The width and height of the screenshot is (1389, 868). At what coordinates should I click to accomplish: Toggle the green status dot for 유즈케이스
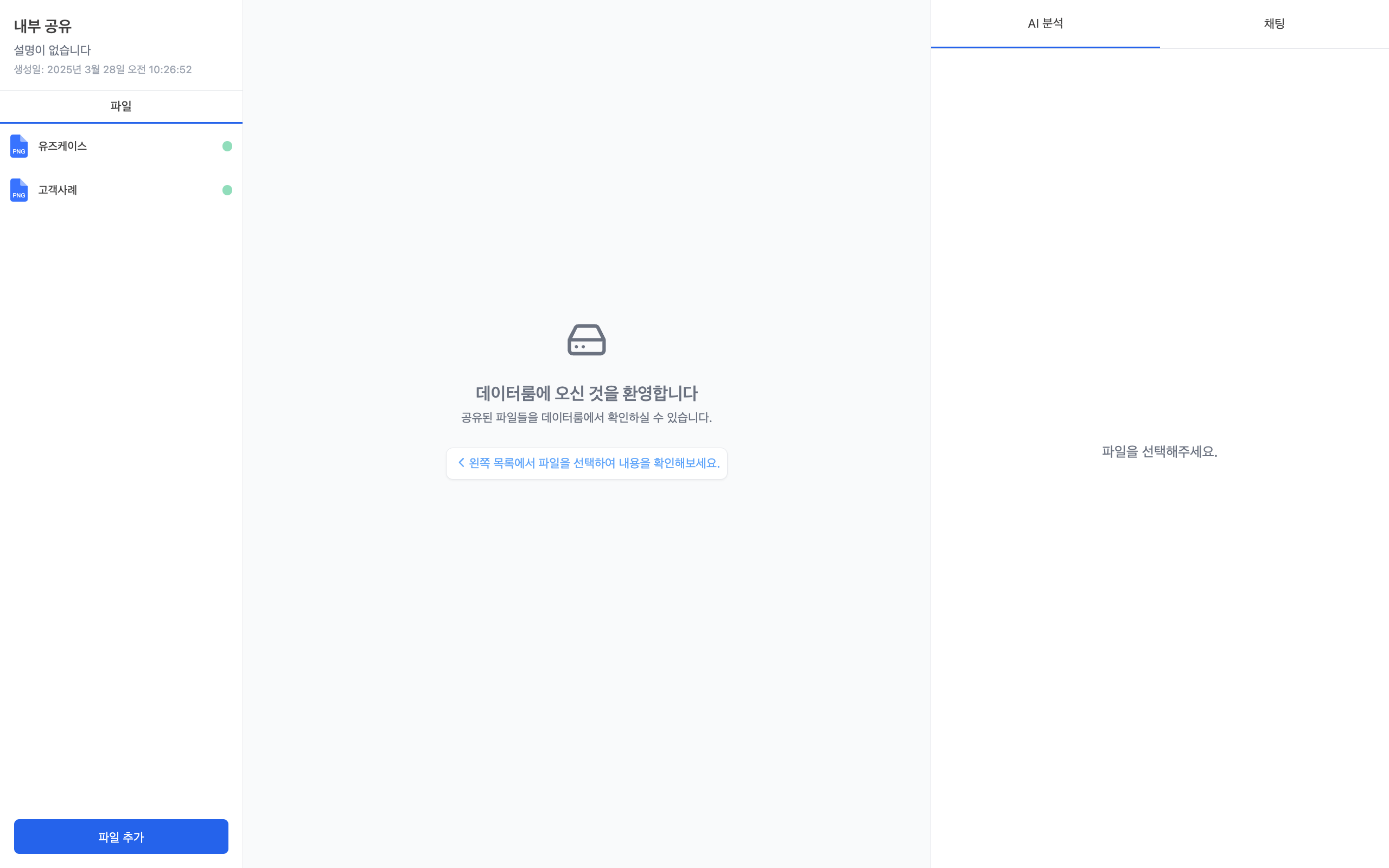(x=227, y=146)
